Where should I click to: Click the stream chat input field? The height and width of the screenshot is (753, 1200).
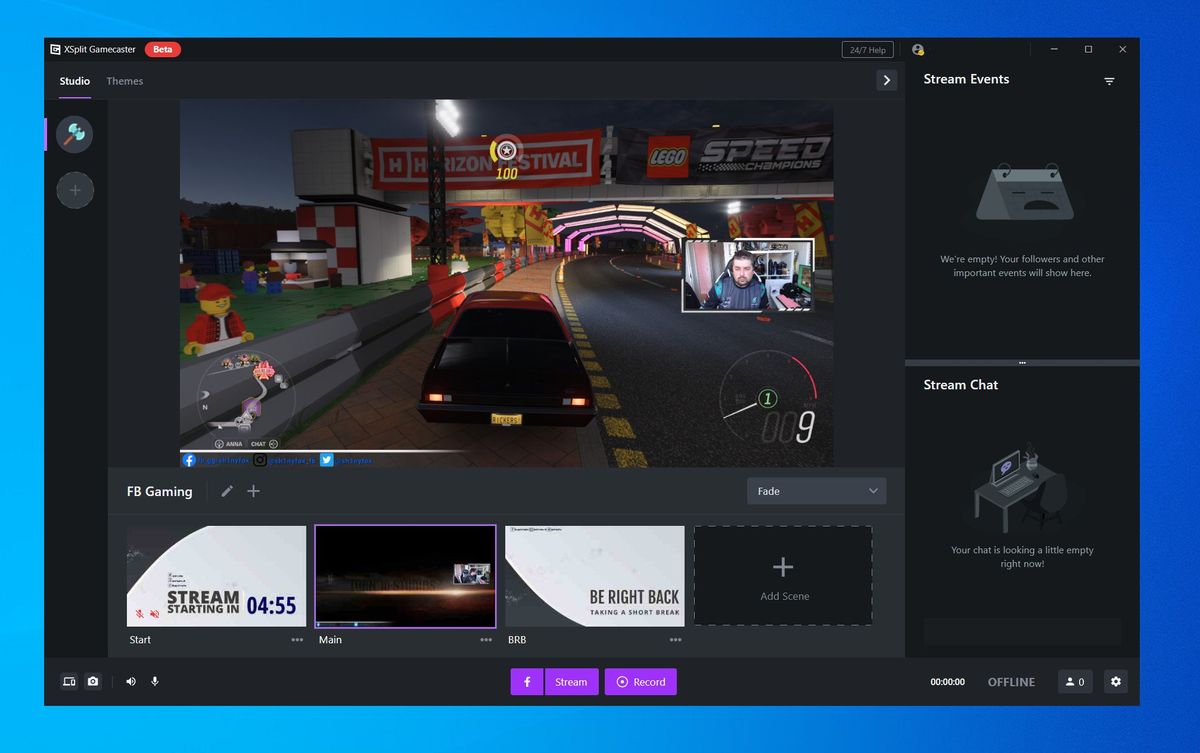pos(1022,631)
